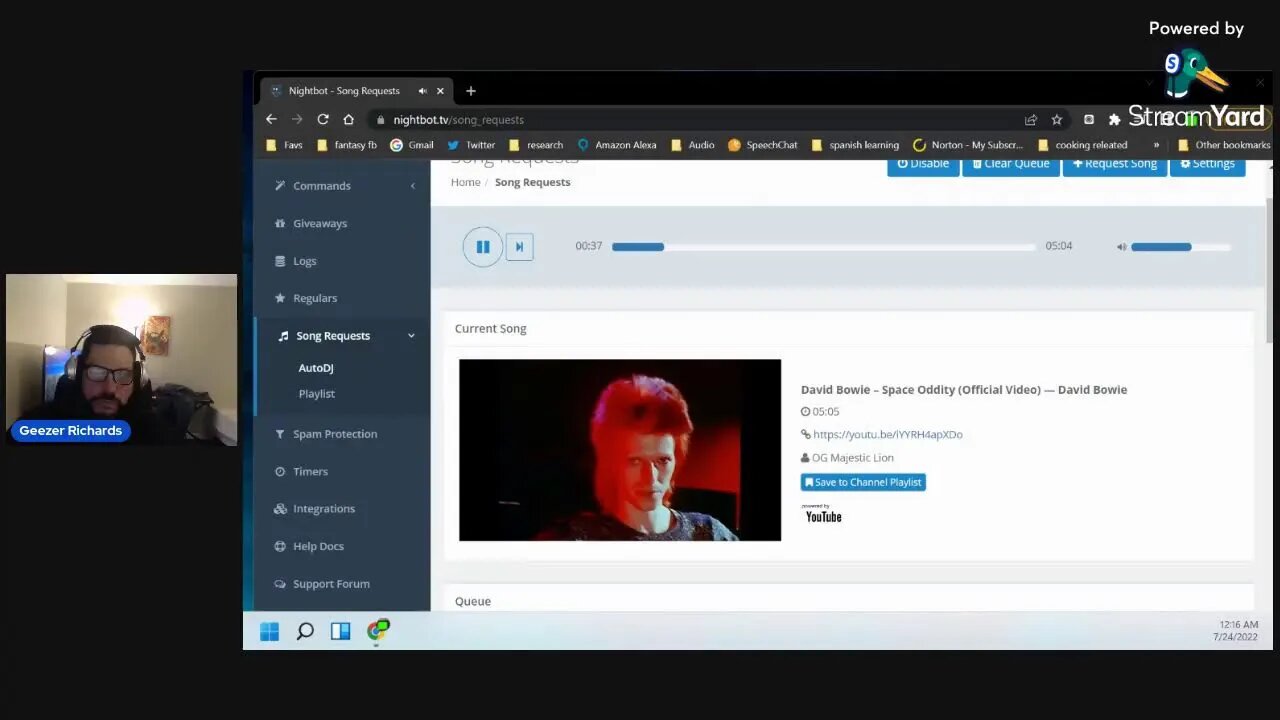Image resolution: width=1280 pixels, height=720 pixels.
Task: Select AutoDJ under Song Requests
Action: click(x=316, y=368)
